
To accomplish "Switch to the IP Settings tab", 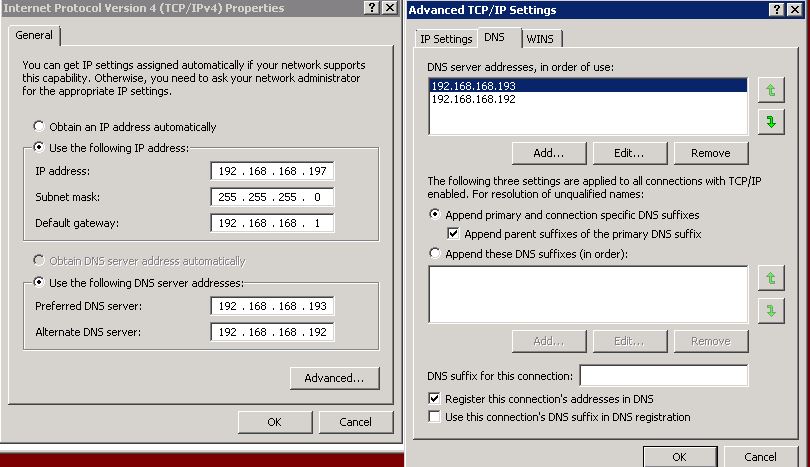I will 446,39.
